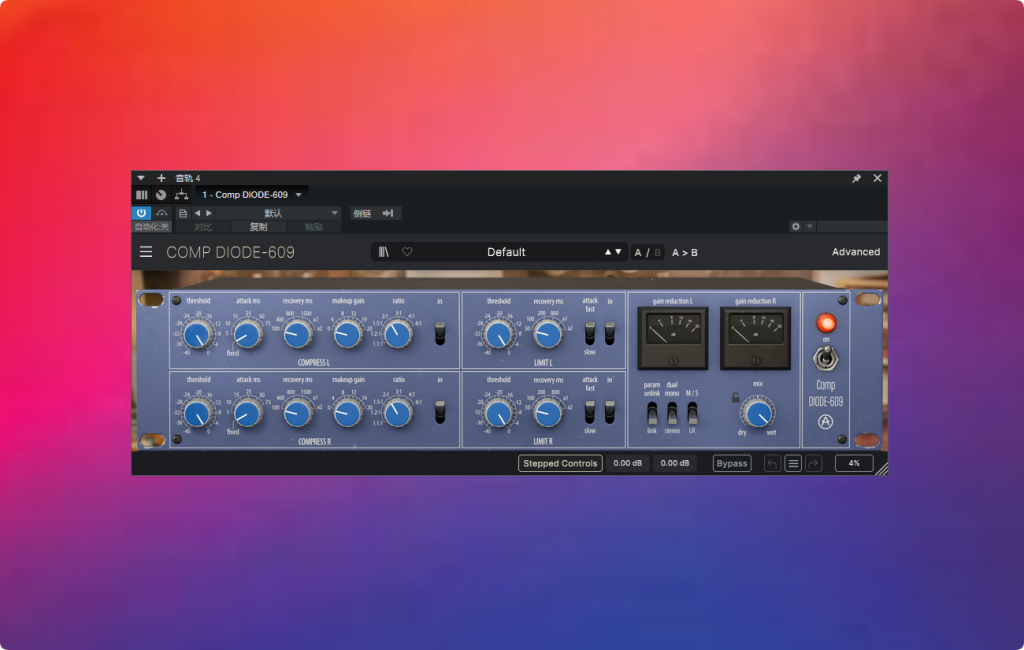This screenshot has width=1024, height=650.
Task: Click the COMPRESS R makeup gain knob
Action: tap(347, 414)
